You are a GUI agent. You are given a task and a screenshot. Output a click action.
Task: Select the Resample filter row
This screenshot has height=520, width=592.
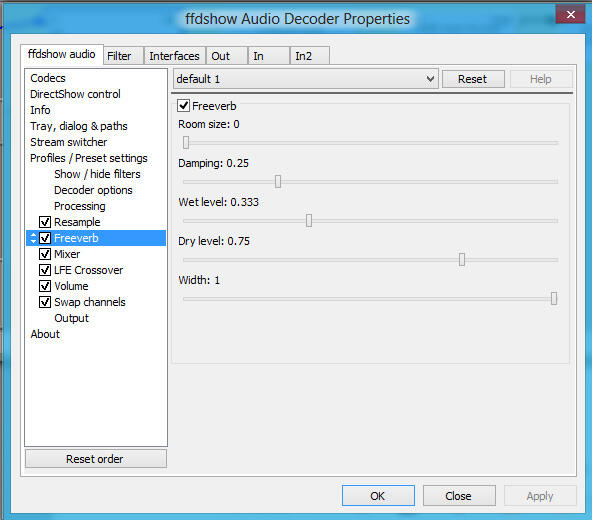coord(77,222)
